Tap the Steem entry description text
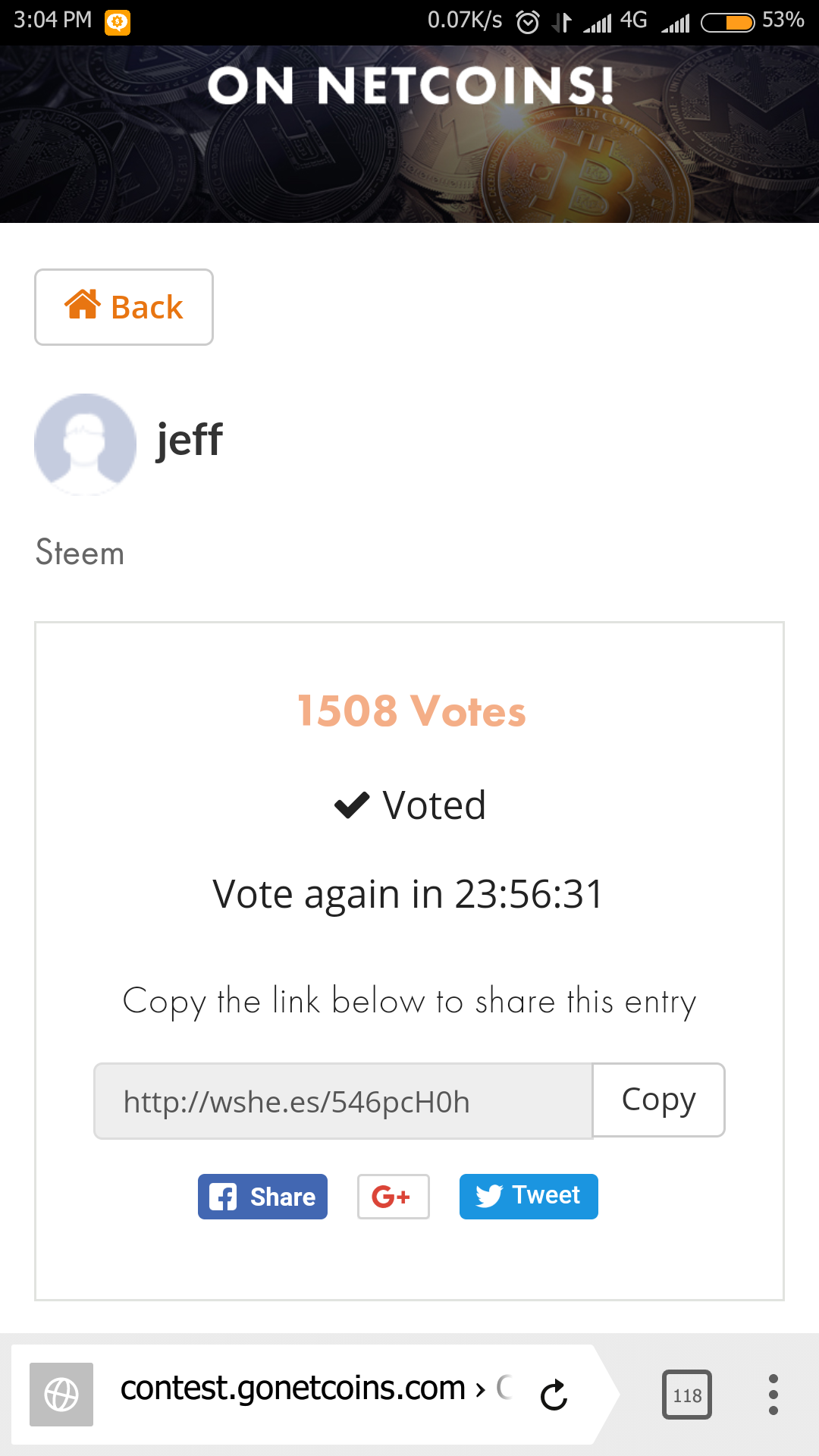This screenshot has width=819, height=1456. tap(80, 552)
